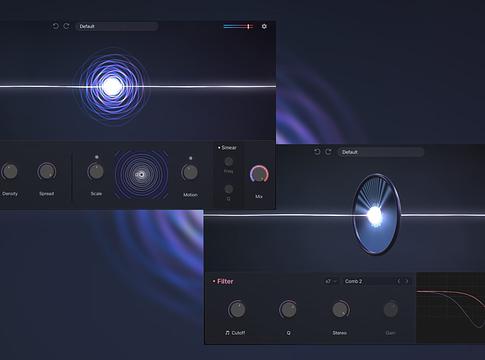
Task: Click redo arrow in top plugin header
Action: click(x=66, y=26)
